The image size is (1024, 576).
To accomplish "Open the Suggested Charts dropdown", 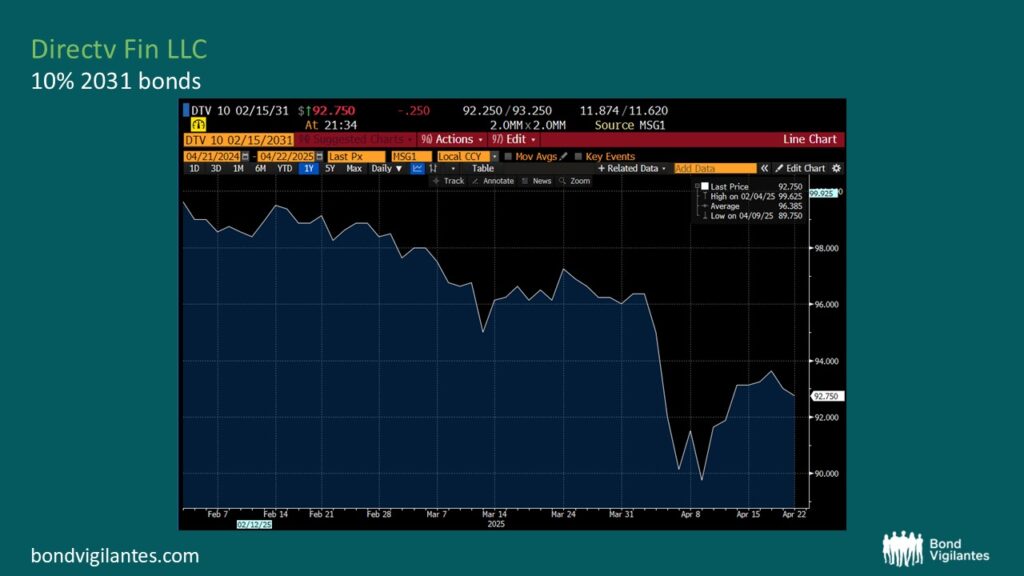I will point(354,139).
